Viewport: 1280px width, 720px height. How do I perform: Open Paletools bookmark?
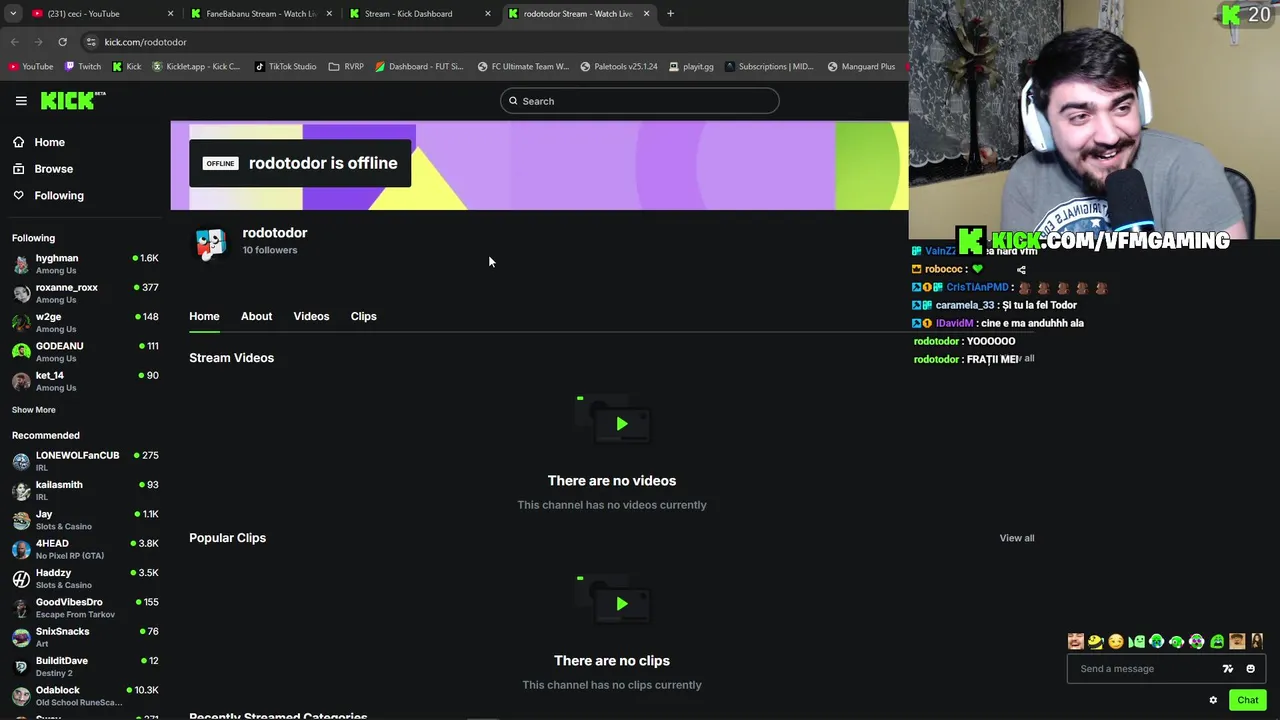[618, 67]
